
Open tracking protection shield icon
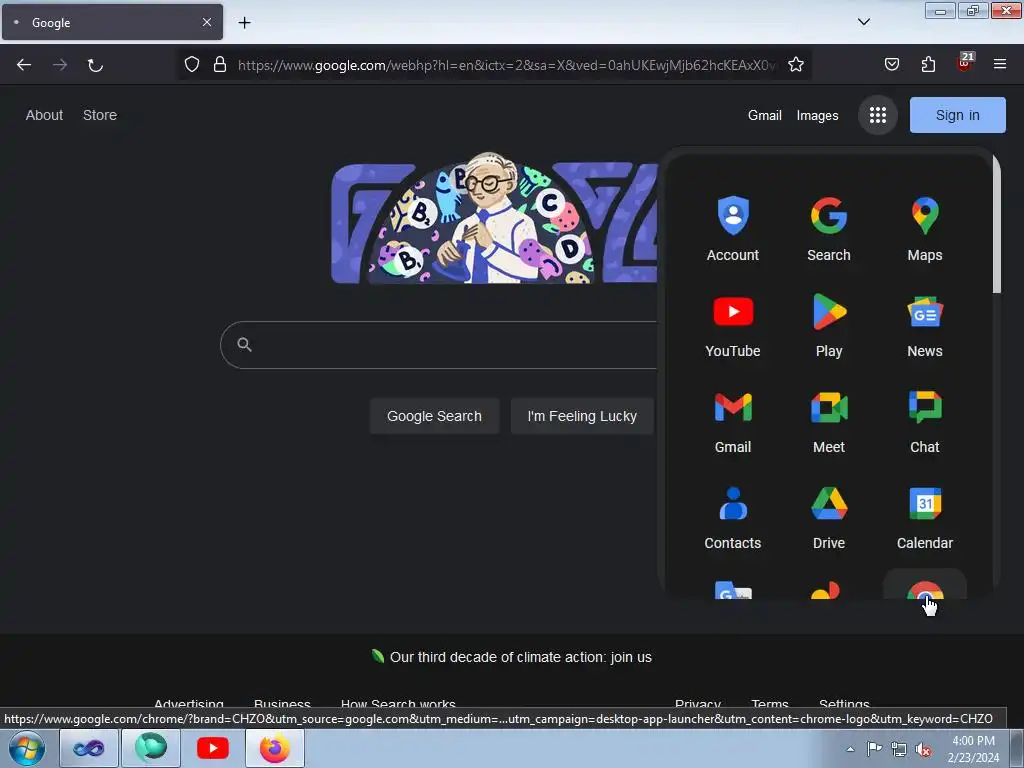click(191, 65)
